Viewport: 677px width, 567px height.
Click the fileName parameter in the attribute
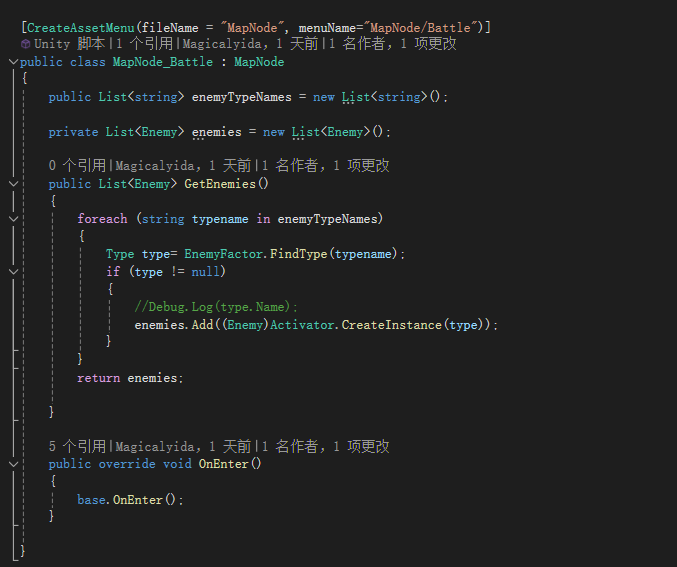point(170,28)
